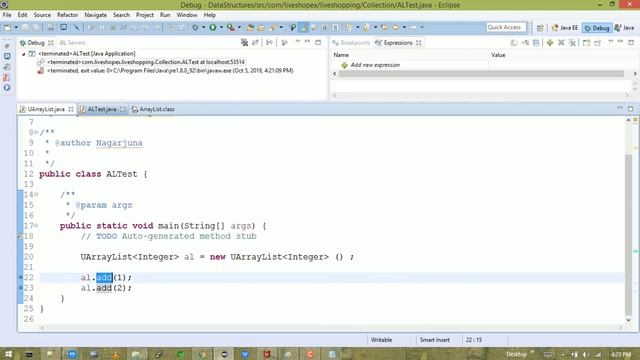Click the Collapse All icon in Expressions view
Screen dimensions: 640x360
536,42
